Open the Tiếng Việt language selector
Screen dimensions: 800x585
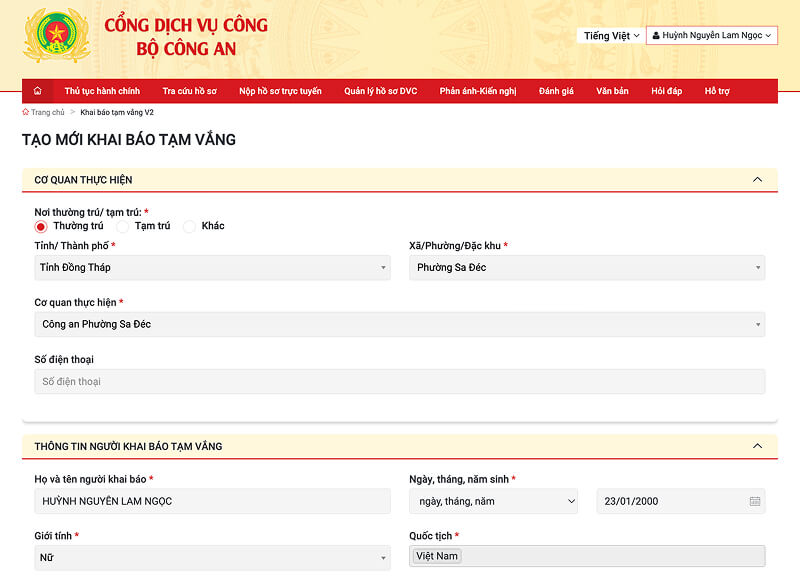(611, 36)
